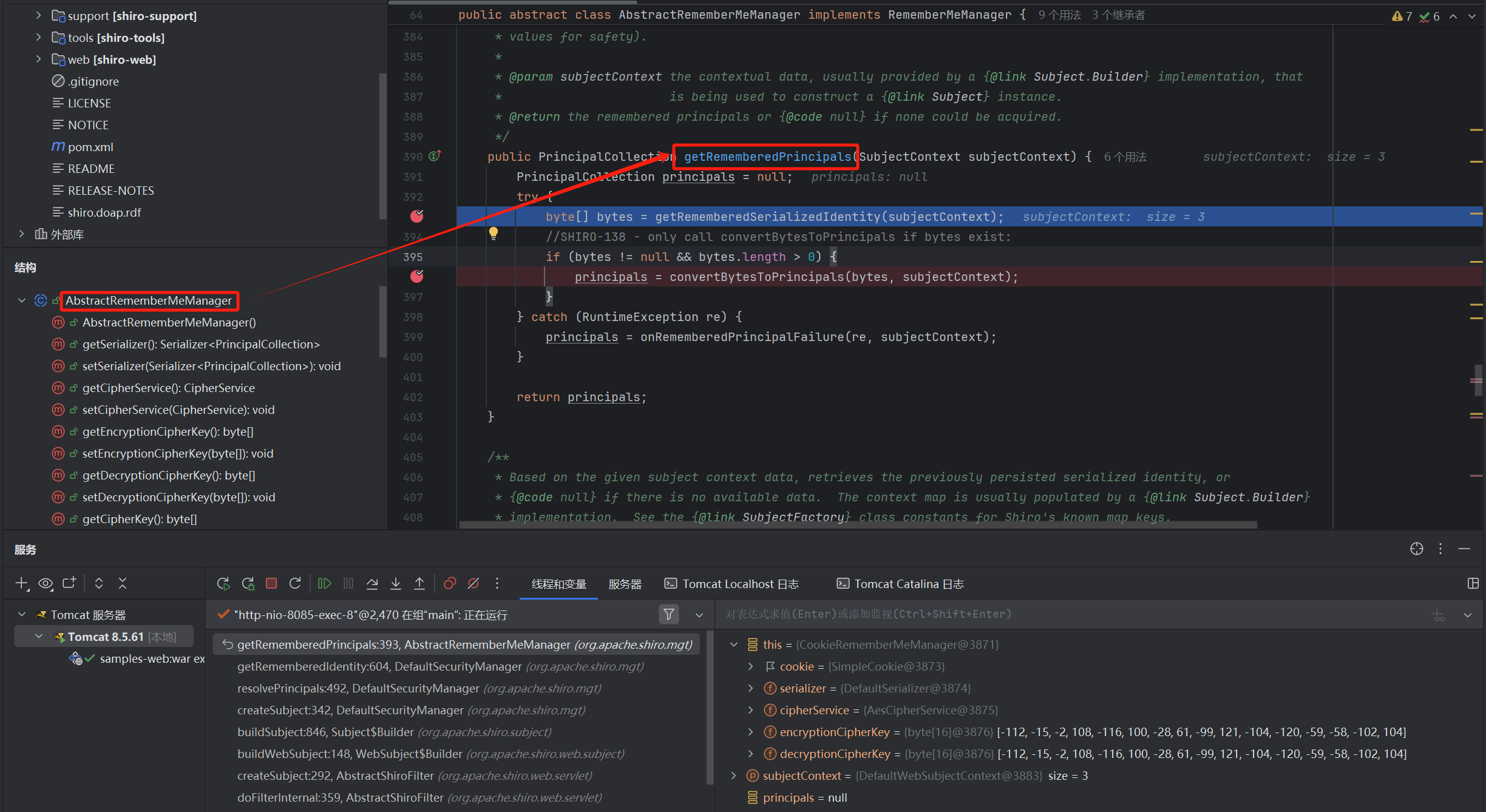This screenshot has width=1486, height=812.
Task: Select pom.xml in project tree
Action: coord(90,147)
